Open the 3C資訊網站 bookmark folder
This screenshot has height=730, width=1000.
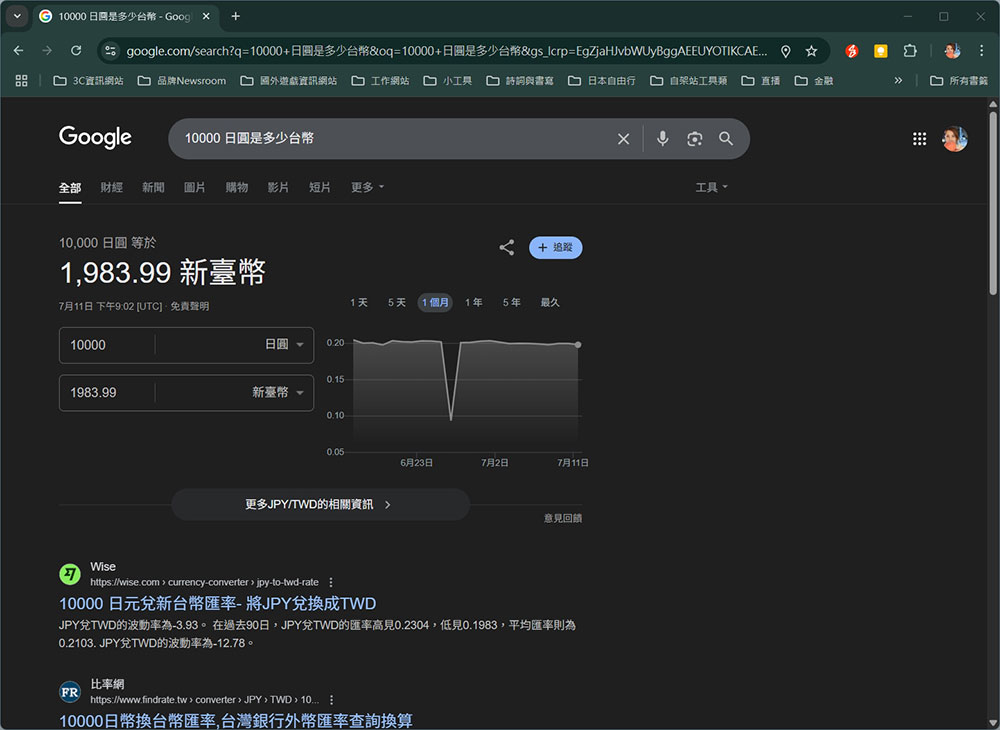(x=88, y=80)
